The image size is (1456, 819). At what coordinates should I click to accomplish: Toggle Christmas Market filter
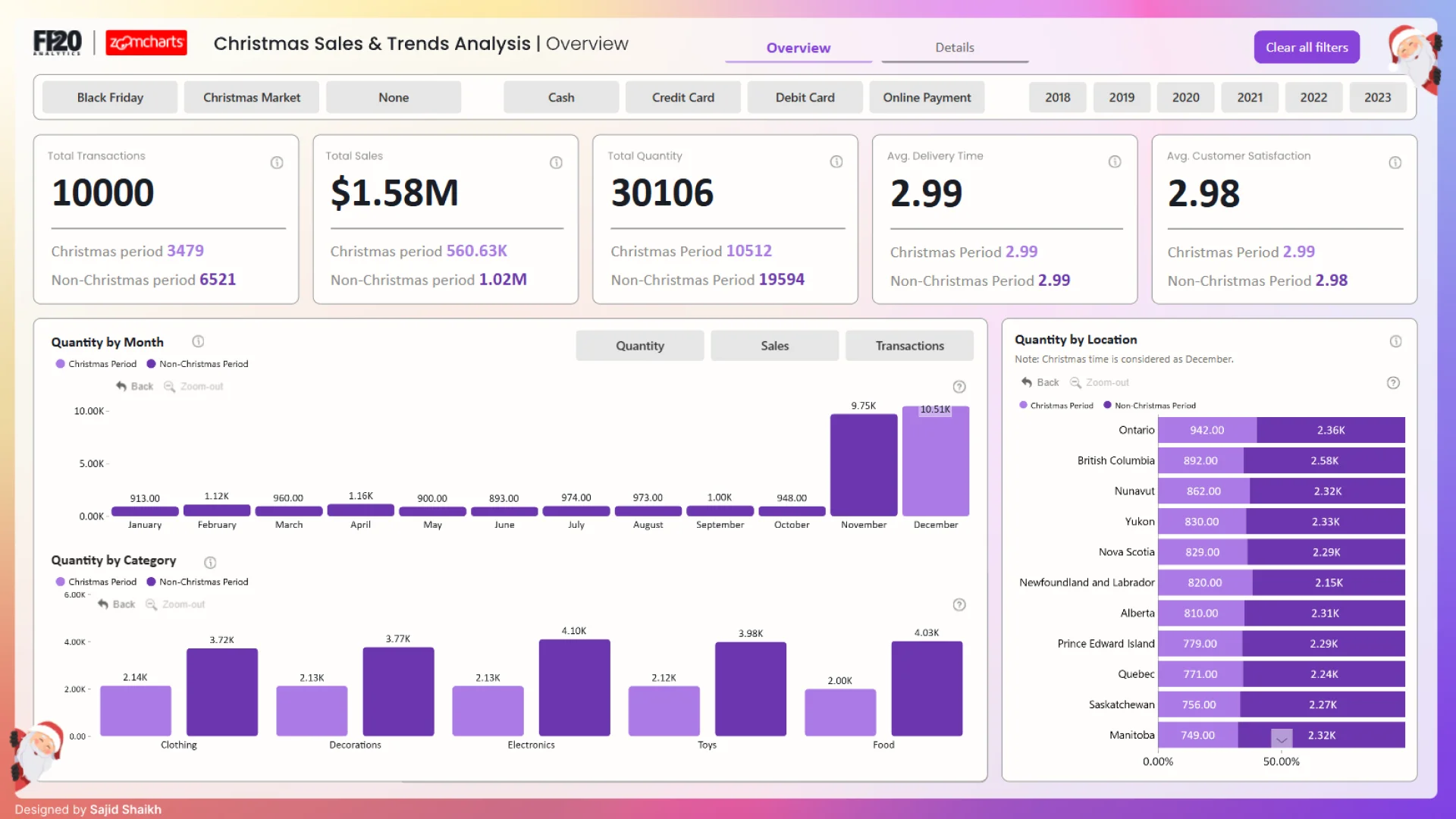(x=252, y=97)
